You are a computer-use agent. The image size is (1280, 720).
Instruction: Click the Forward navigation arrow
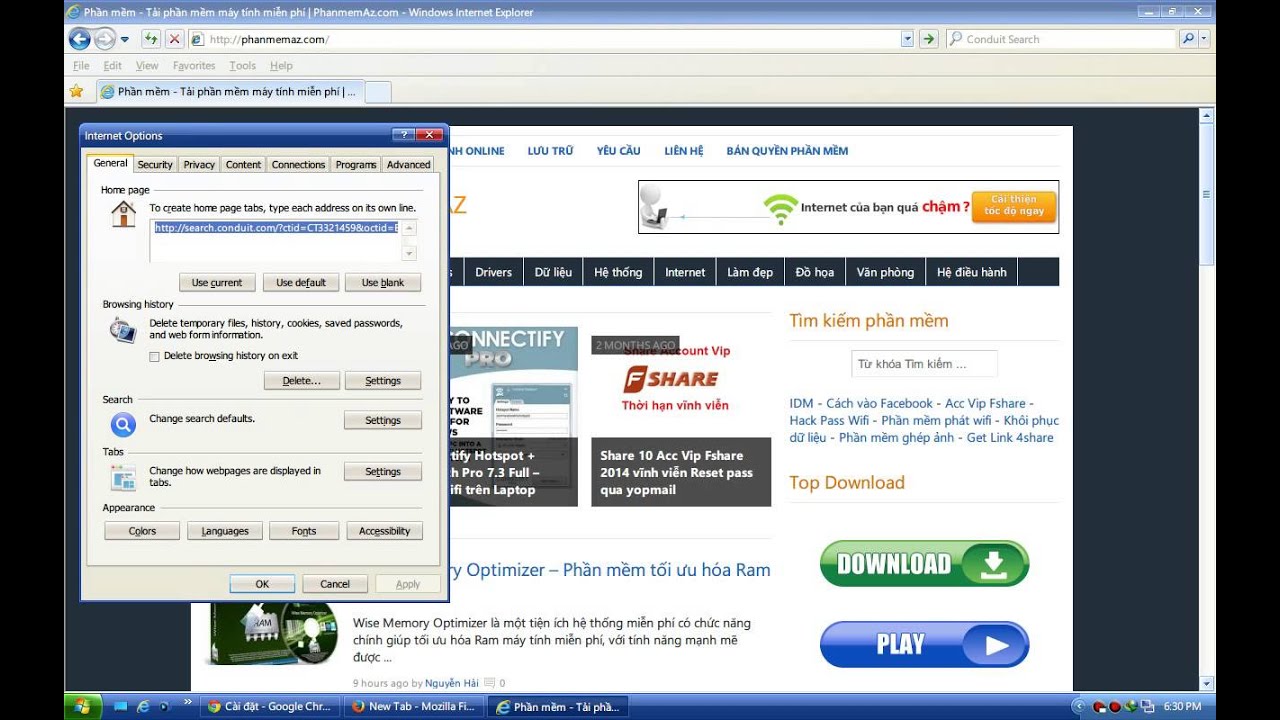pos(105,39)
